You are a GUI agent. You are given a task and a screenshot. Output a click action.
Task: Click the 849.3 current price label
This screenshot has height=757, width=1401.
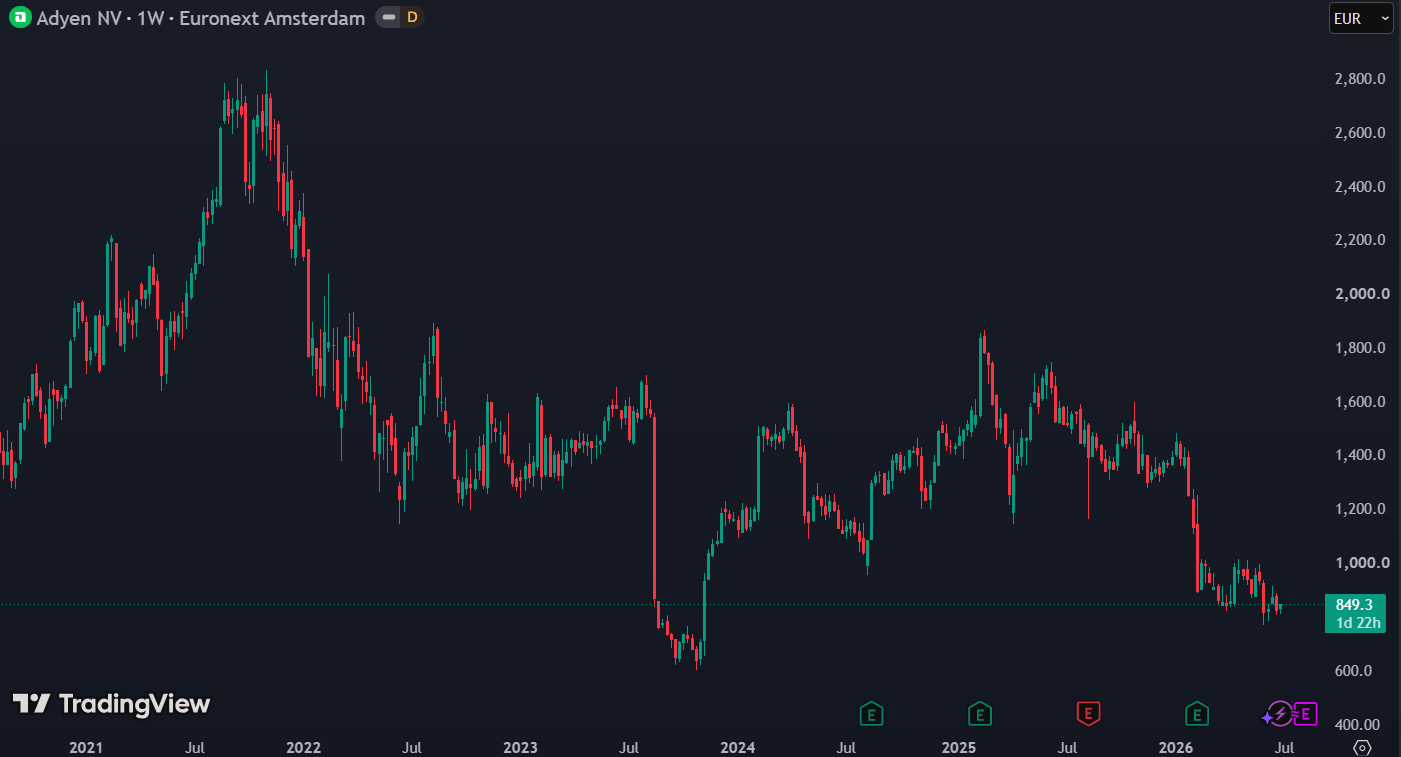[x=1354, y=604]
